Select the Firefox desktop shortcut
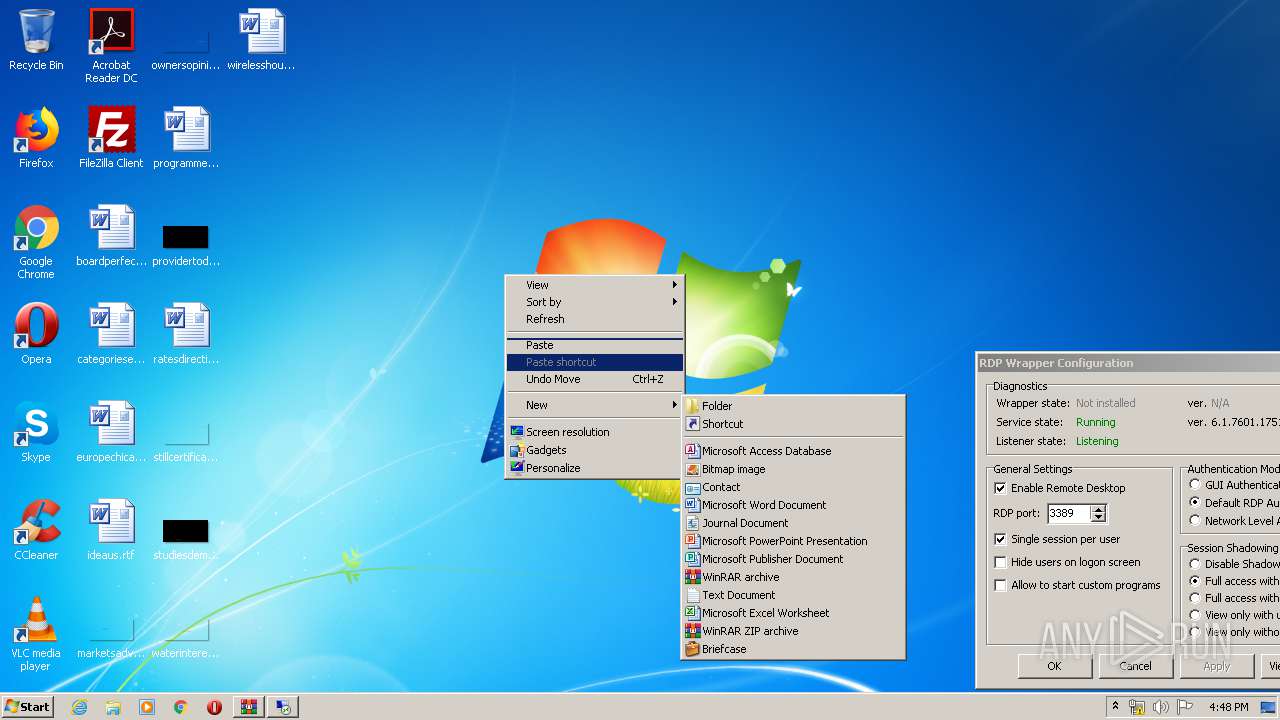The image size is (1280, 720). pyautogui.click(x=36, y=138)
